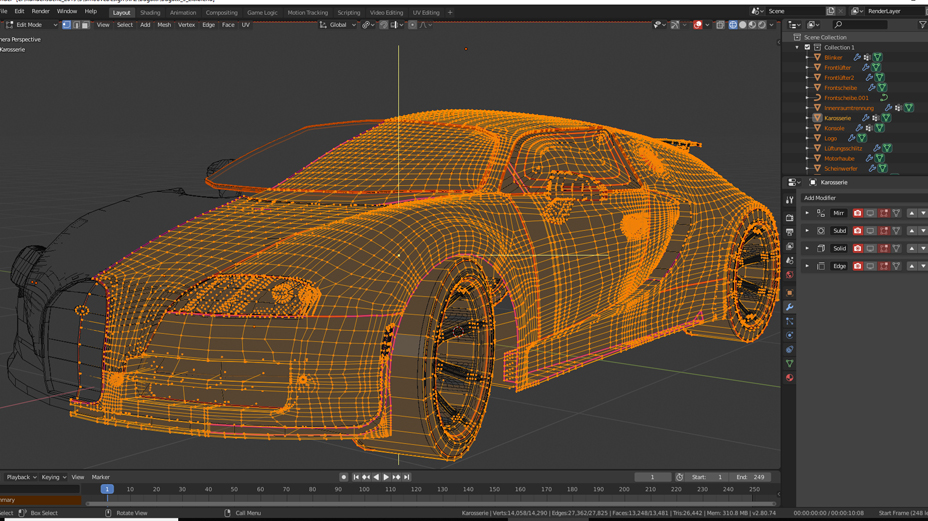Open the Add Modifier dropdown
Viewport: 928px width, 521px height.
tap(865, 198)
